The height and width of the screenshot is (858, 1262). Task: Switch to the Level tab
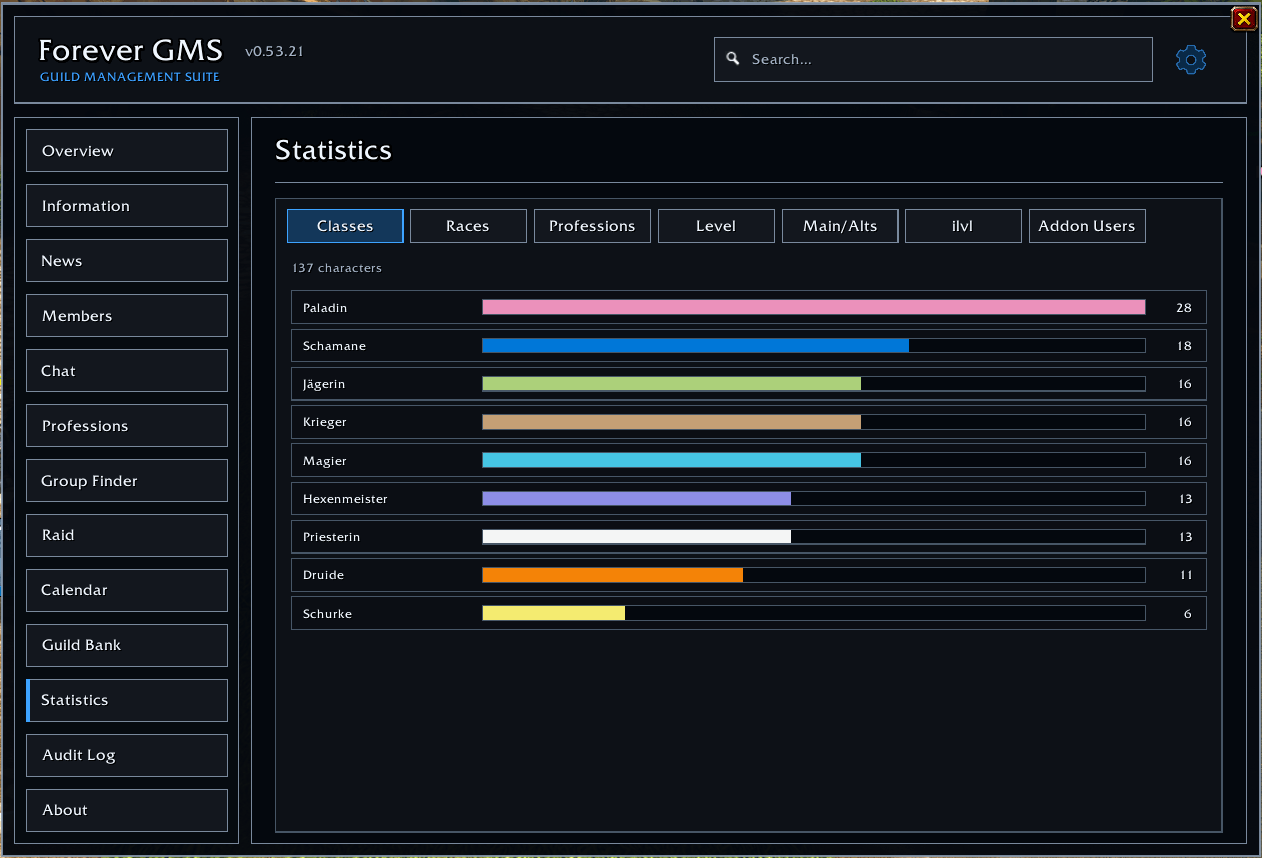point(716,226)
